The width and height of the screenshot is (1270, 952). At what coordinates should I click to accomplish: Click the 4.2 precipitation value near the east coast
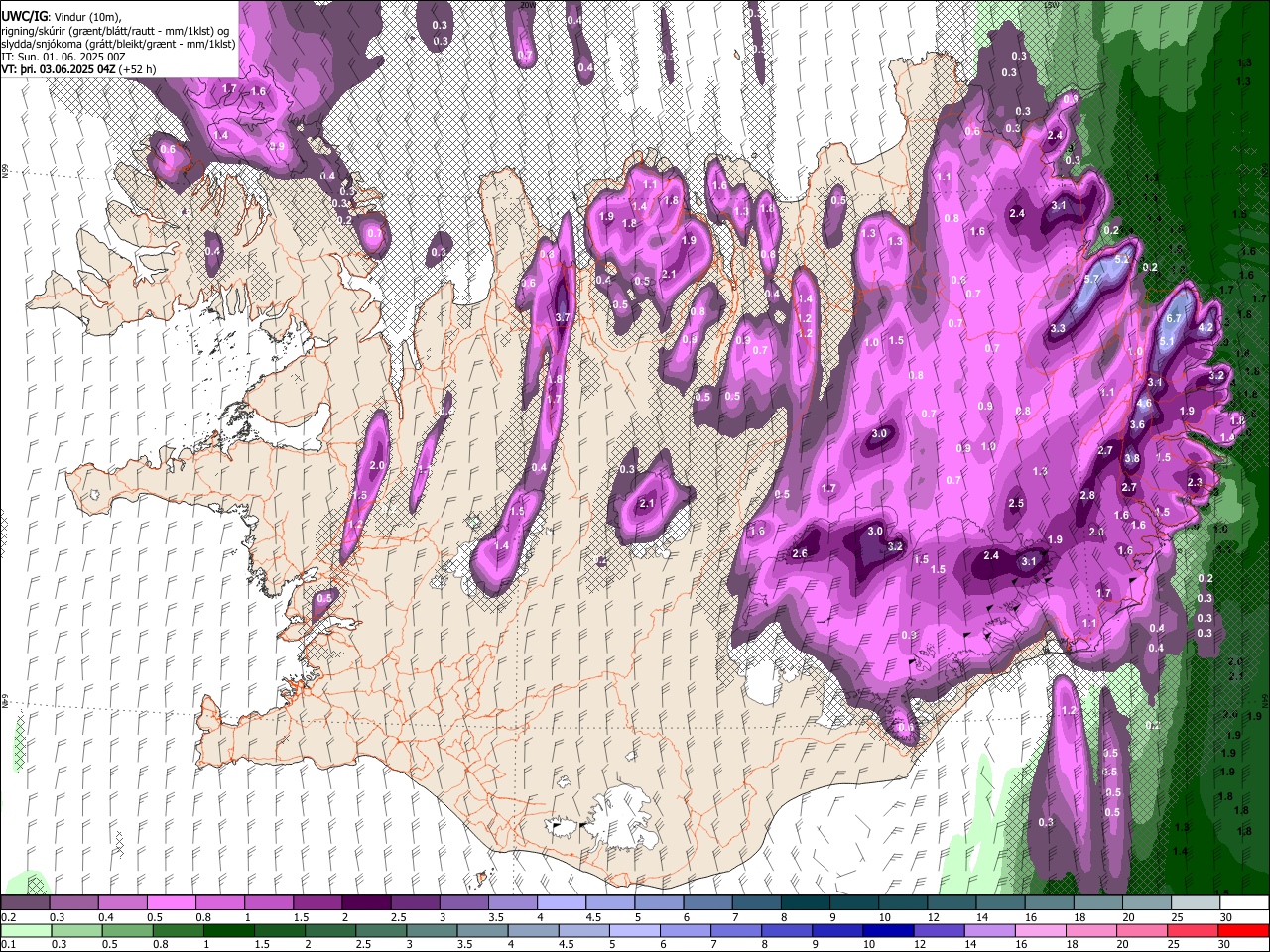[1206, 327]
